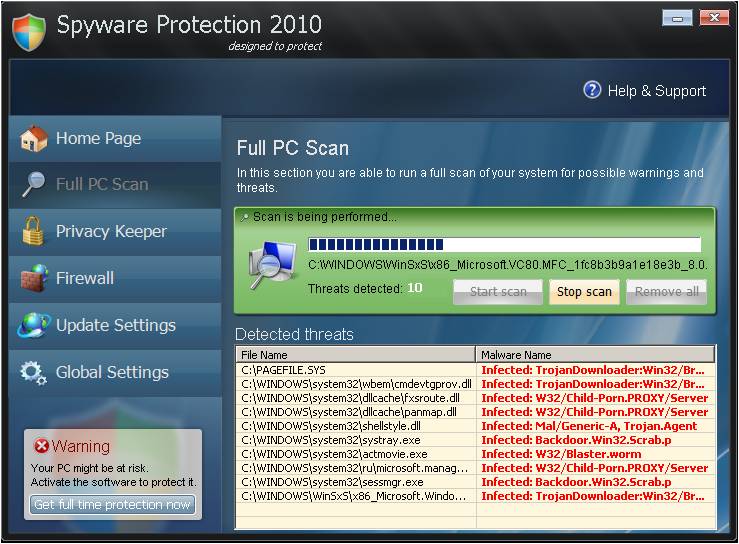Click Get full time protection now

click(x=112, y=505)
